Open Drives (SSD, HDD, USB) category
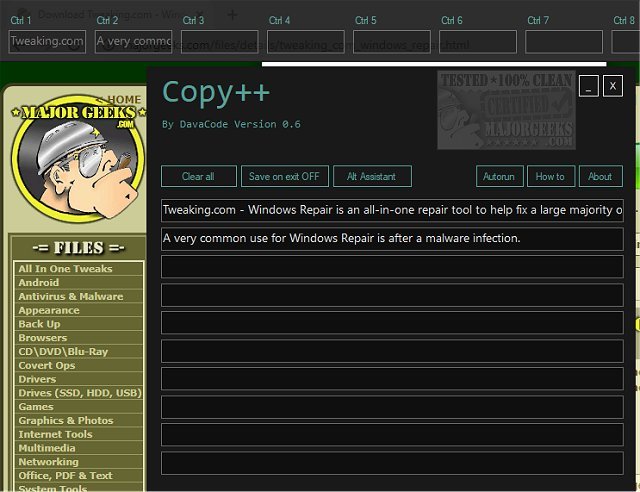Viewport: 640px width, 492px height. pos(78,393)
